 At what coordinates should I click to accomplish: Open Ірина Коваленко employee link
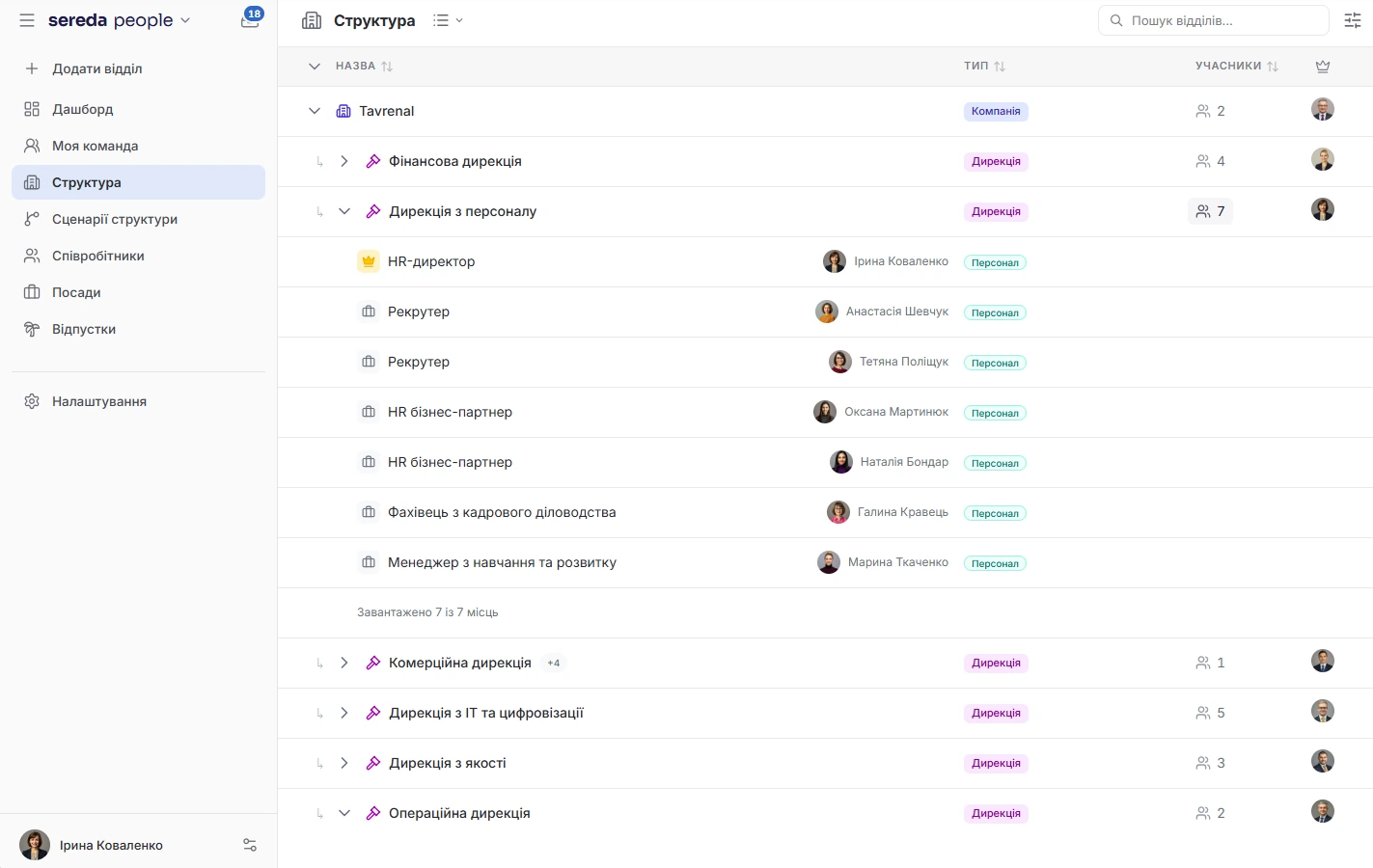900,261
